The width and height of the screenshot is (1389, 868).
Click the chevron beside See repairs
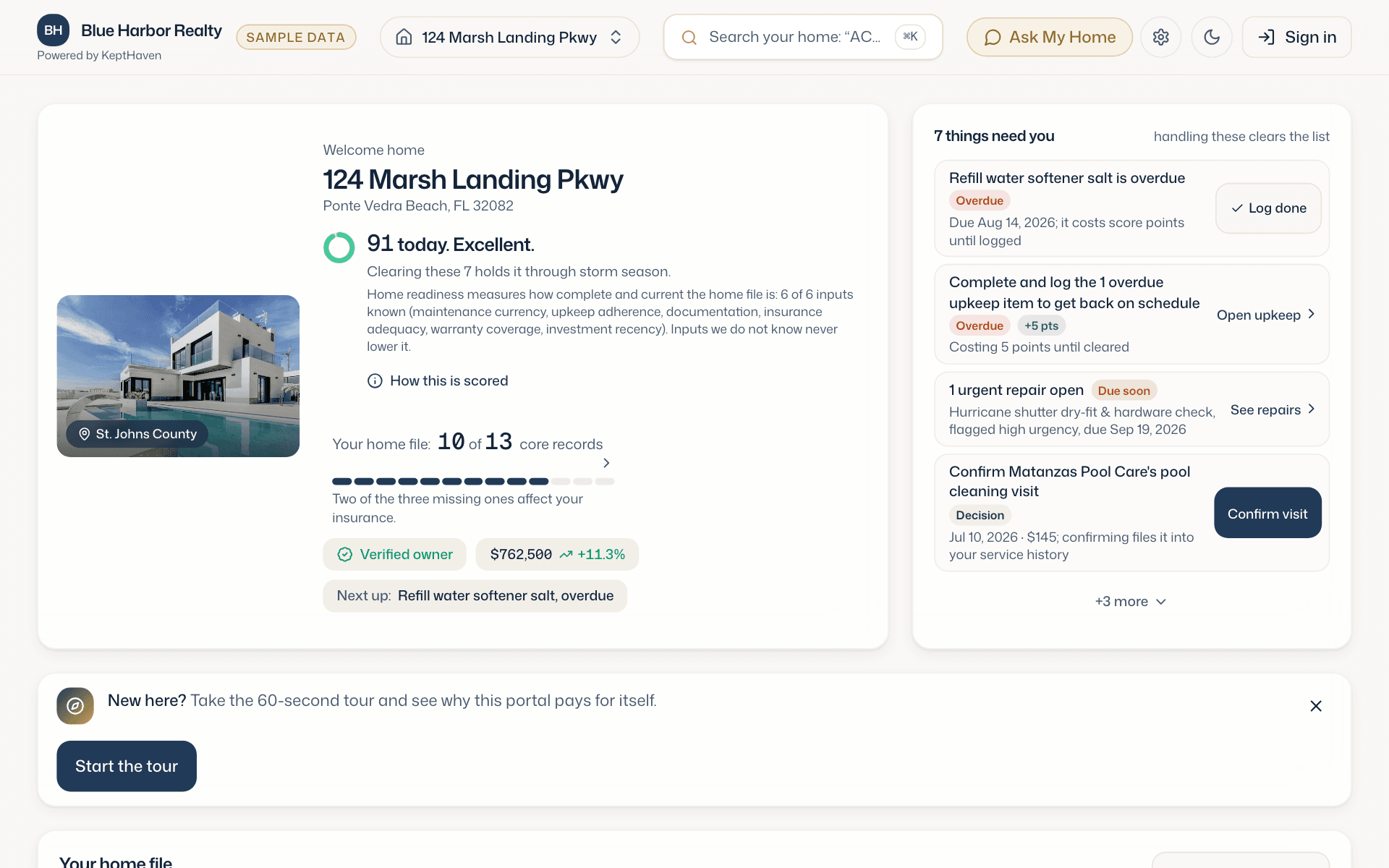(x=1311, y=409)
